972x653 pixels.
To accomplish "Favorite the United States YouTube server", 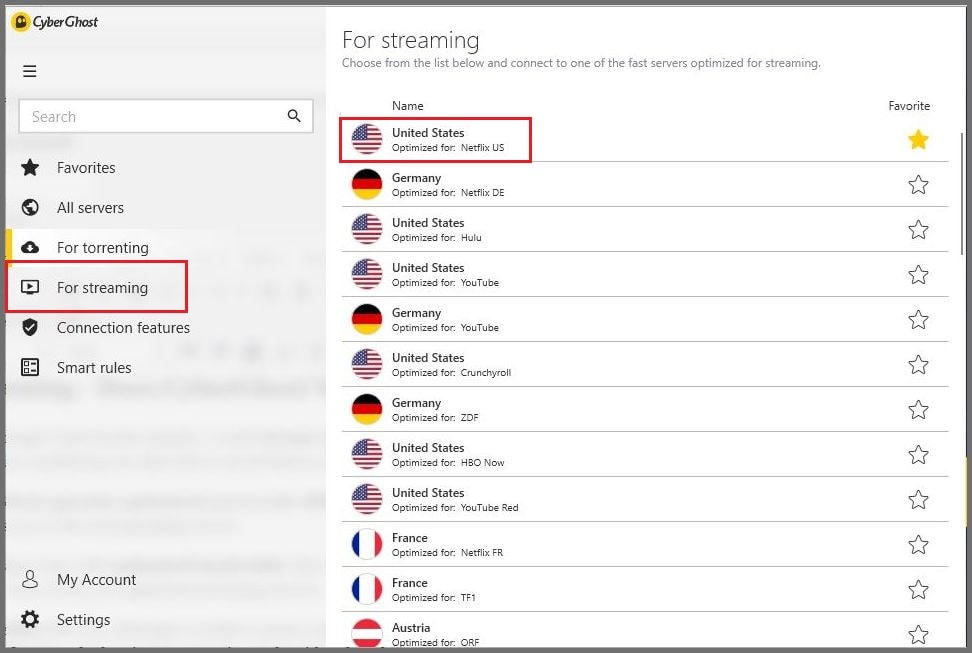I will coord(918,275).
